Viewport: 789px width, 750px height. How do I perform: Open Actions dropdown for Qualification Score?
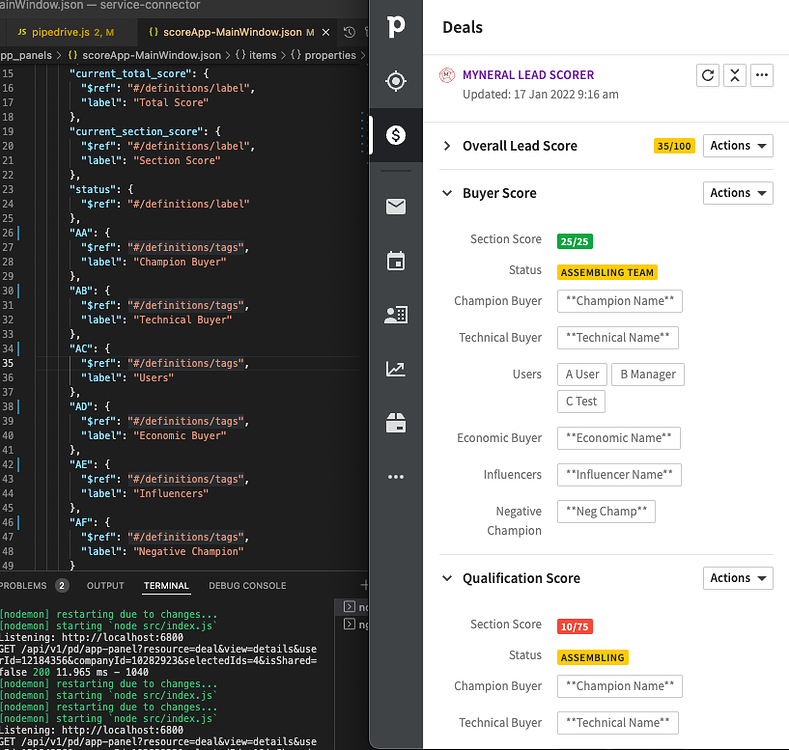click(x=738, y=578)
